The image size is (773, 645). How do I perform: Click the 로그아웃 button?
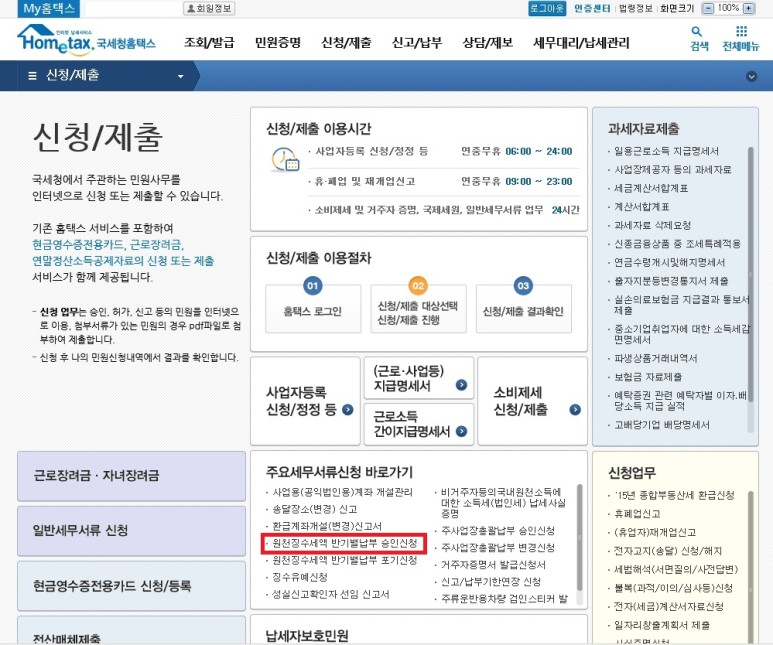pos(547,8)
